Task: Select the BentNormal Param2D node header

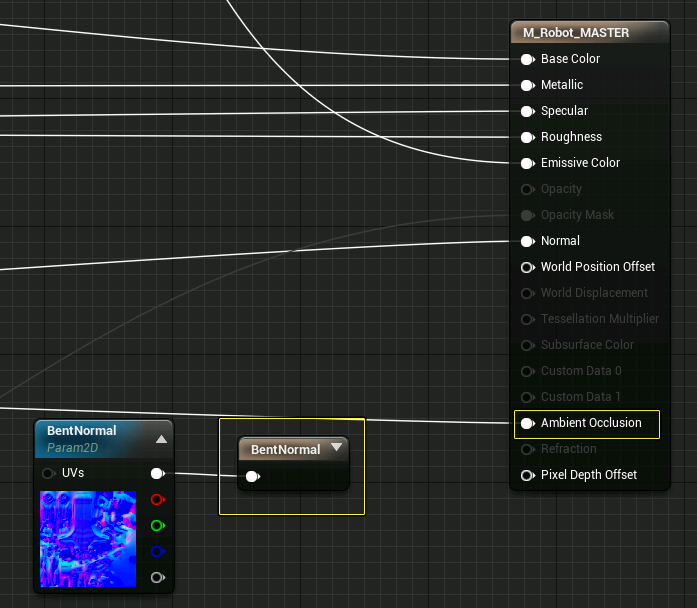Action: click(104, 439)
